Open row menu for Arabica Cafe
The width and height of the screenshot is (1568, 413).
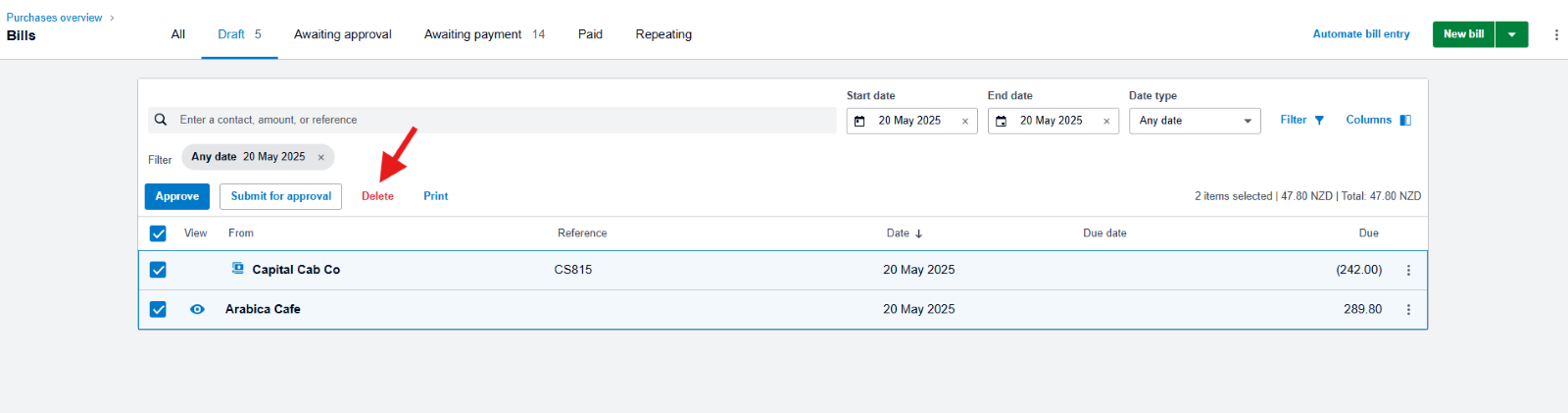click(1408, 309)
